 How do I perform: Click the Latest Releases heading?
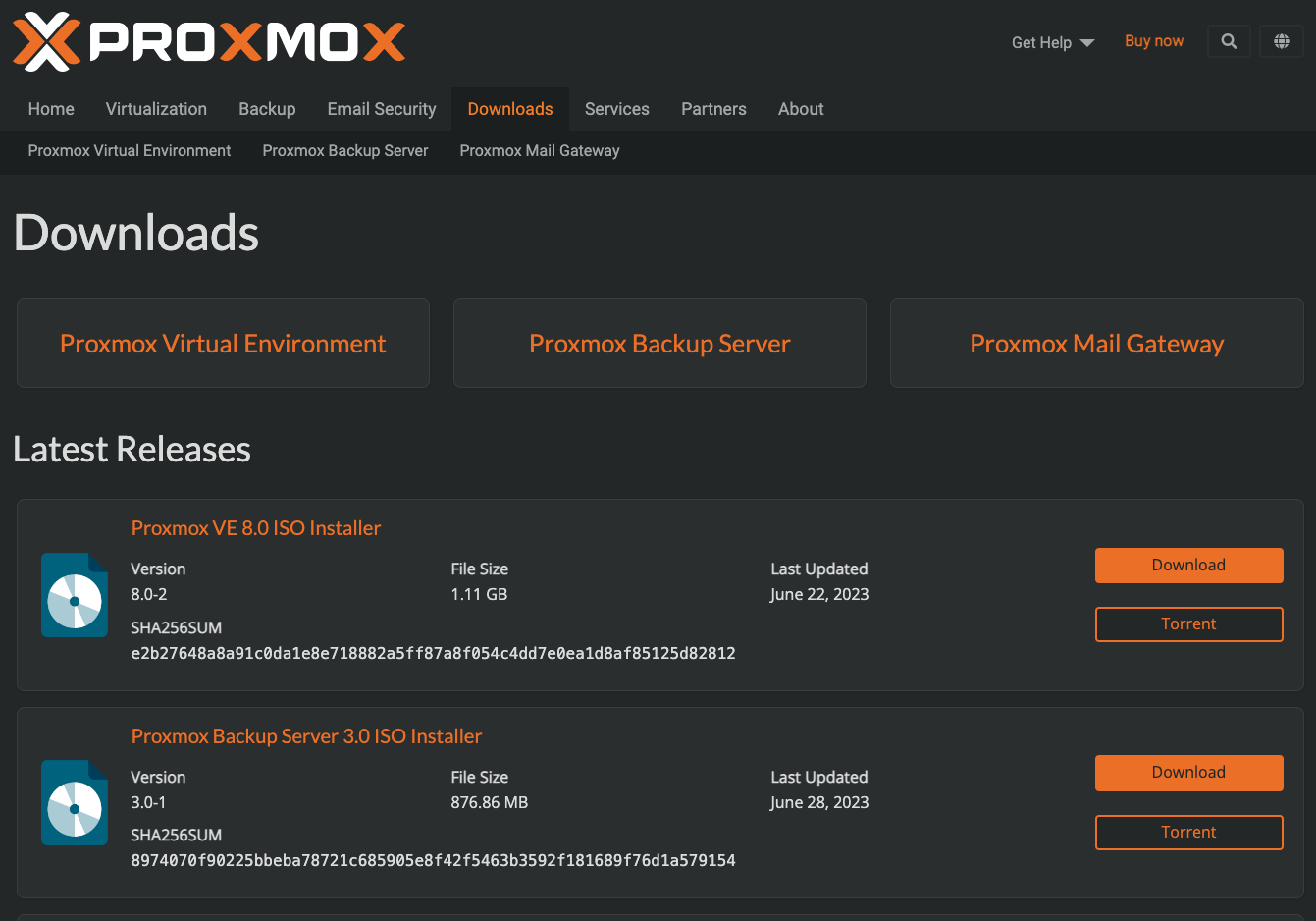132,450
